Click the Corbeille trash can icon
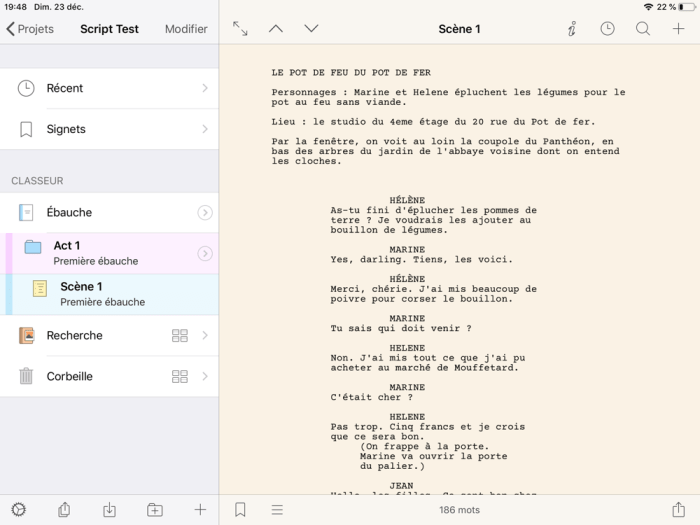The width and height of the screenshot is (700, 525). tap(26, 376)
